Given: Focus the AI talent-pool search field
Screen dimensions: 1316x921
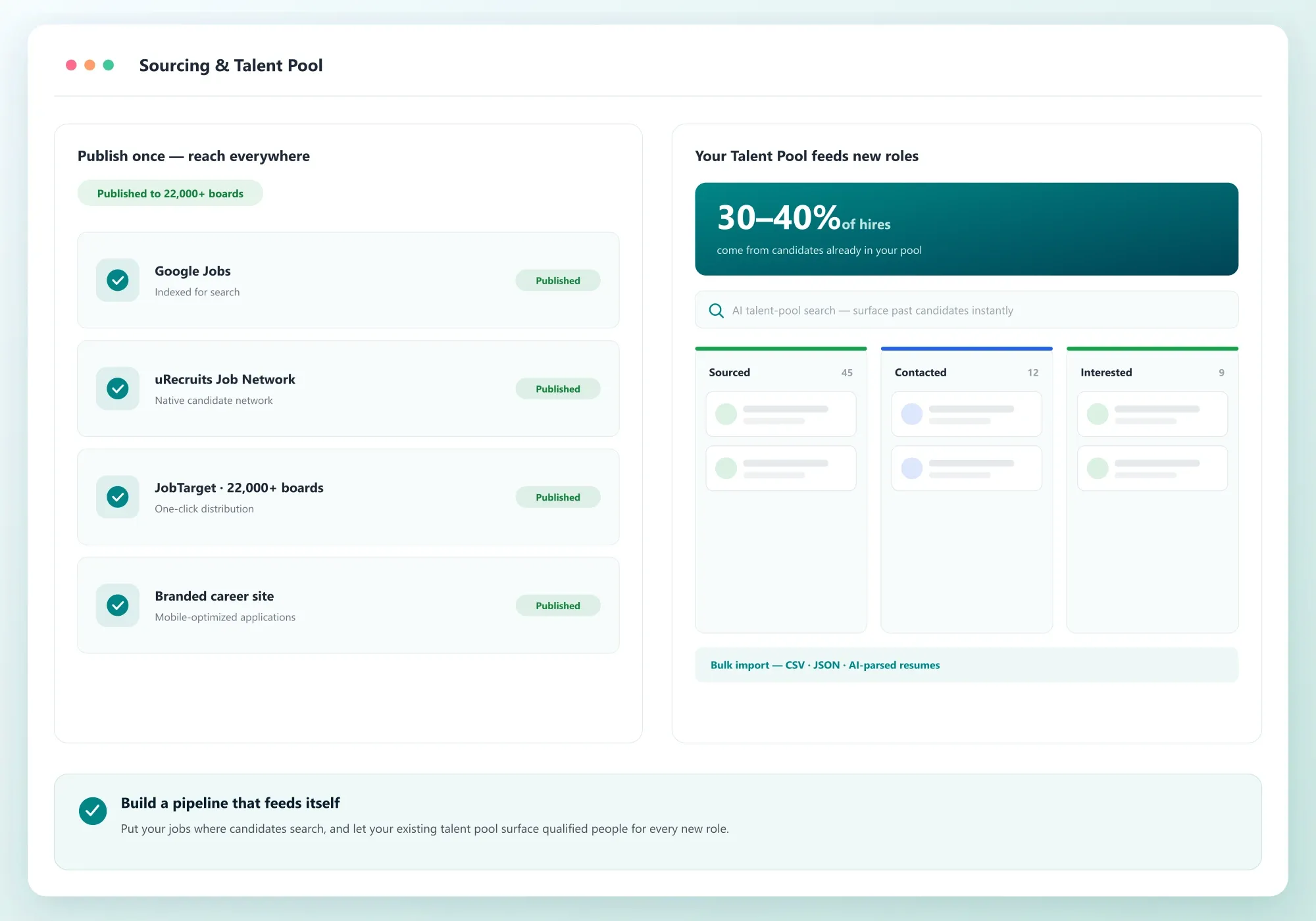Looking at the screenshot, I should point(967,310).
